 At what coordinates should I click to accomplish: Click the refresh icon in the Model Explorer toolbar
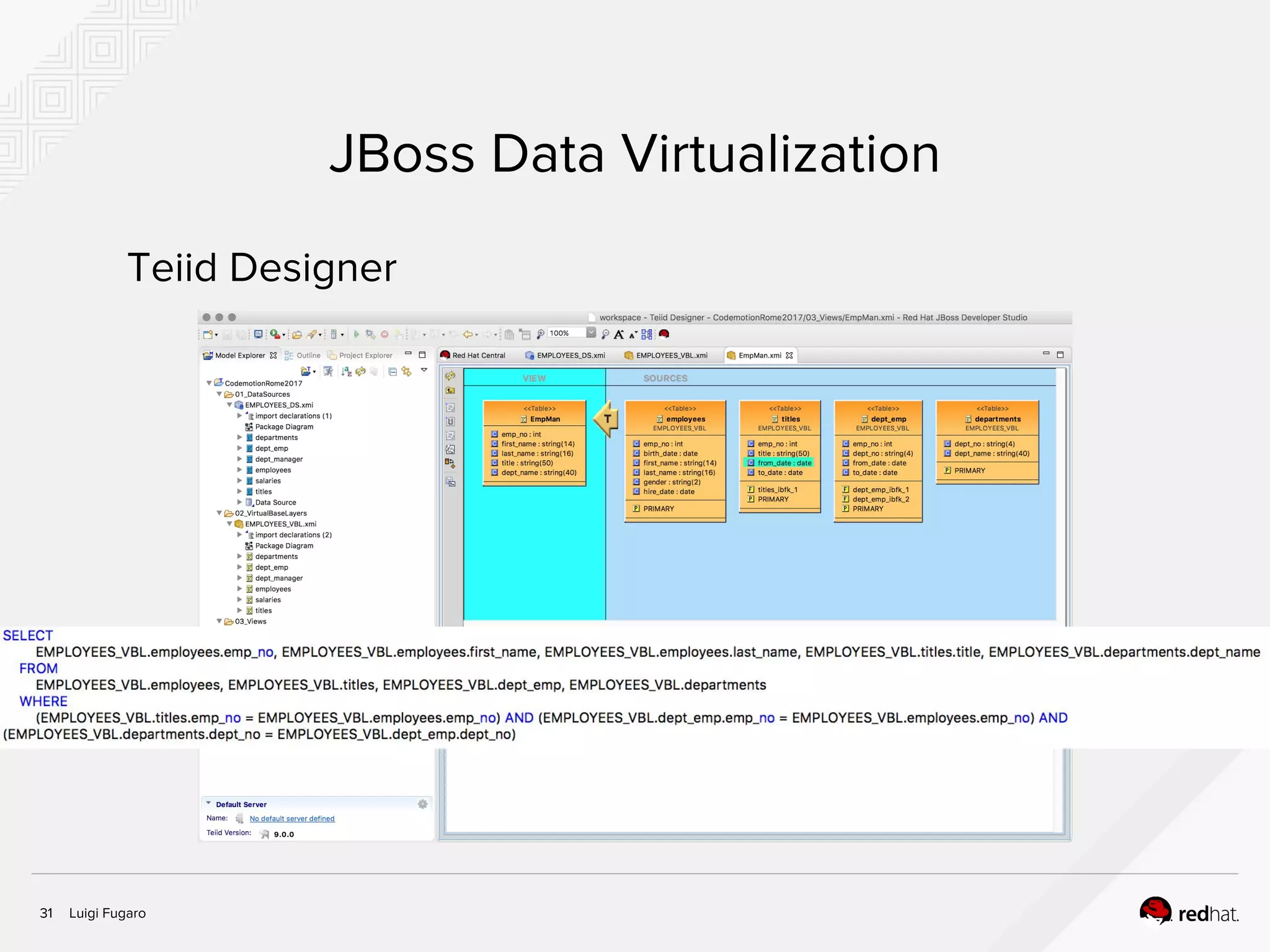point(360,371)
